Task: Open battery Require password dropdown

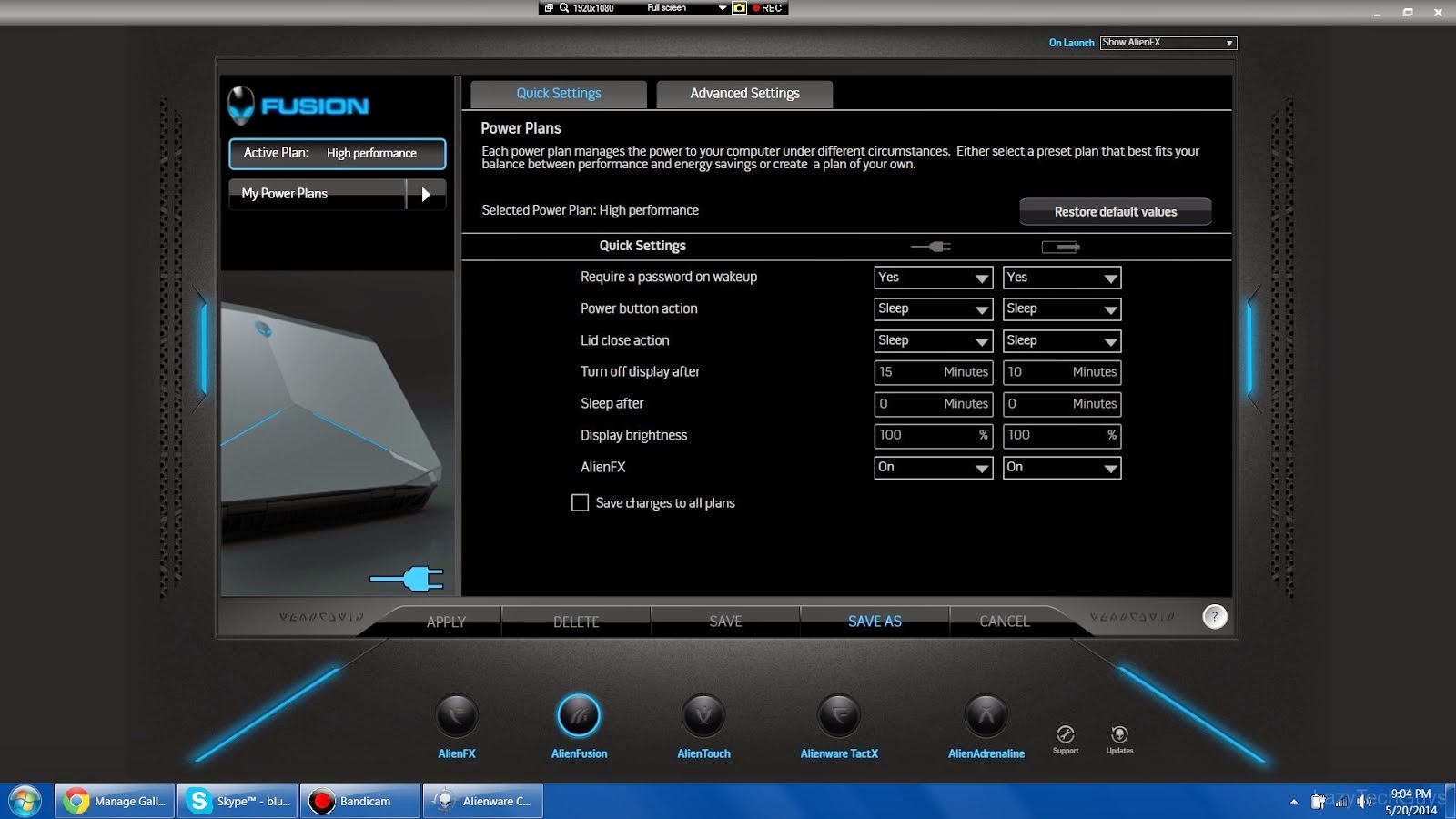Action: [x=1062, y=278]
